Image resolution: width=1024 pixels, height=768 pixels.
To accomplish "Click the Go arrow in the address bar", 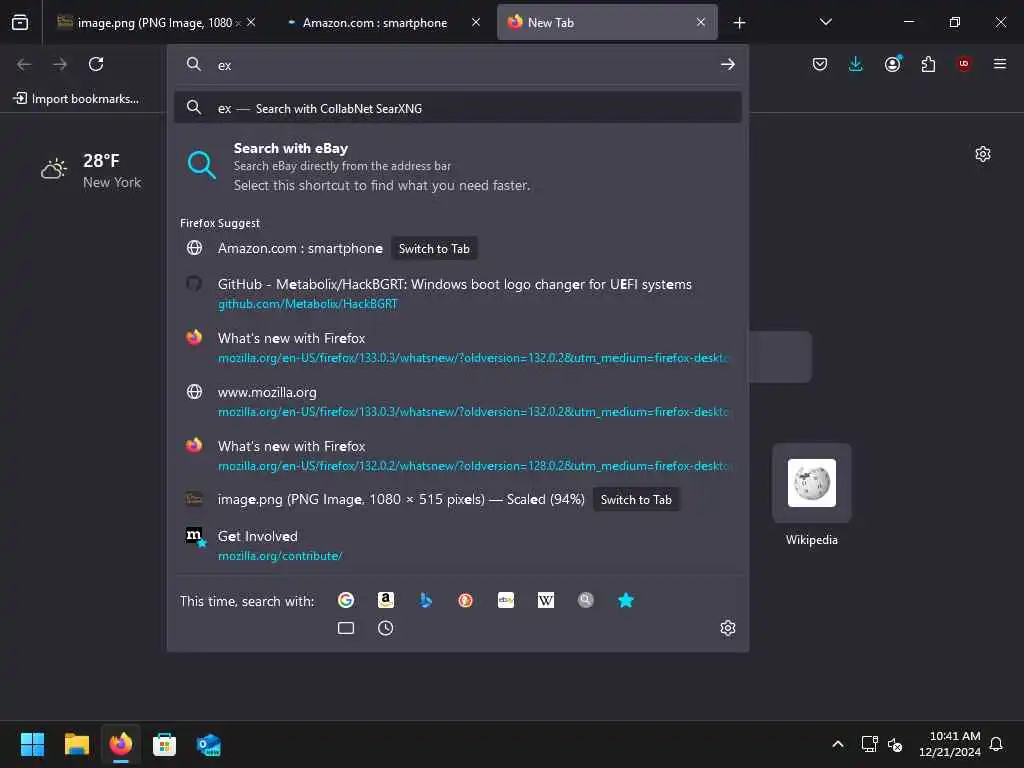I will click(728, 64).
